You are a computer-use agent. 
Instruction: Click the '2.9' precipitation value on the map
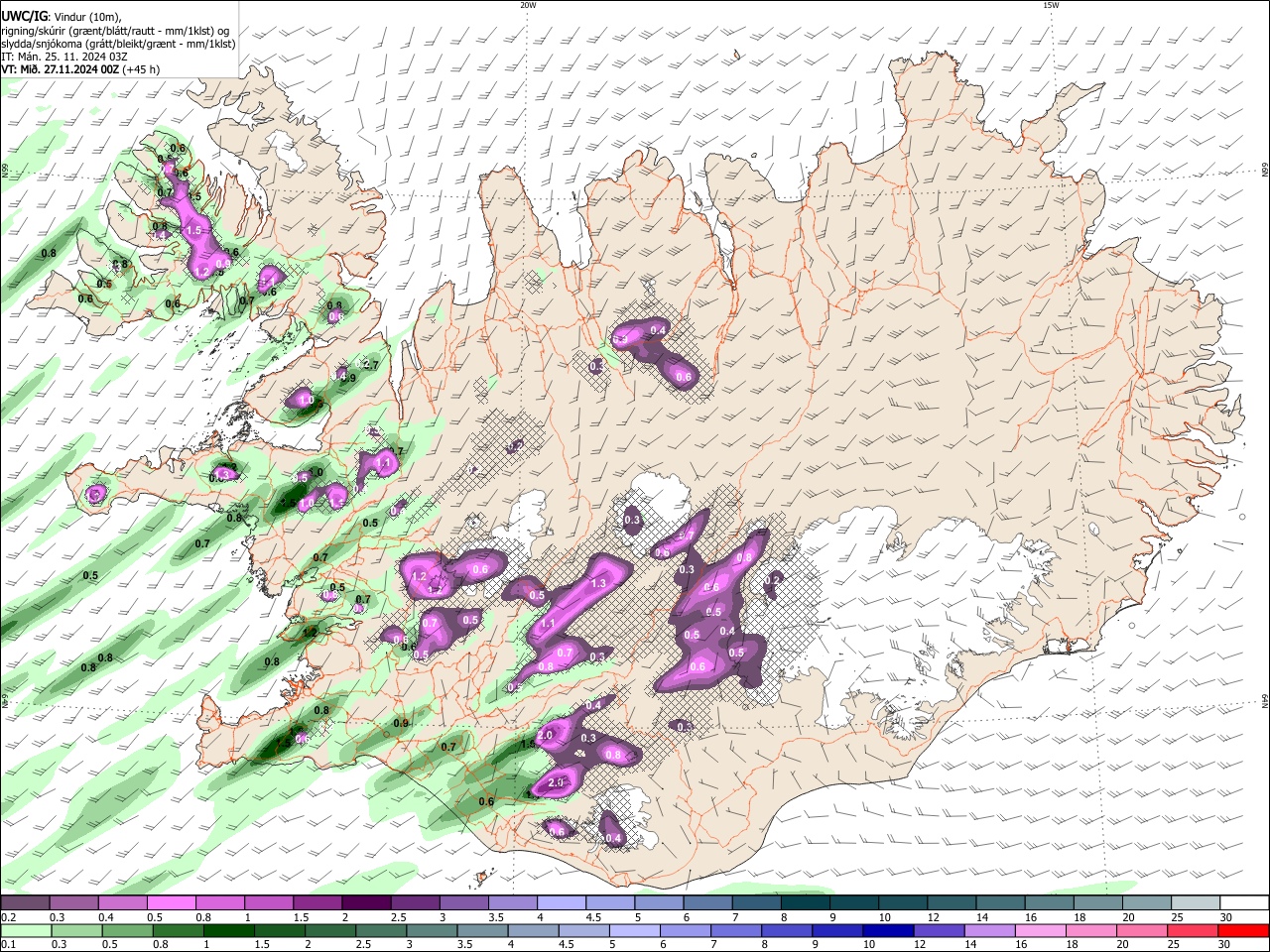(556, 783)
